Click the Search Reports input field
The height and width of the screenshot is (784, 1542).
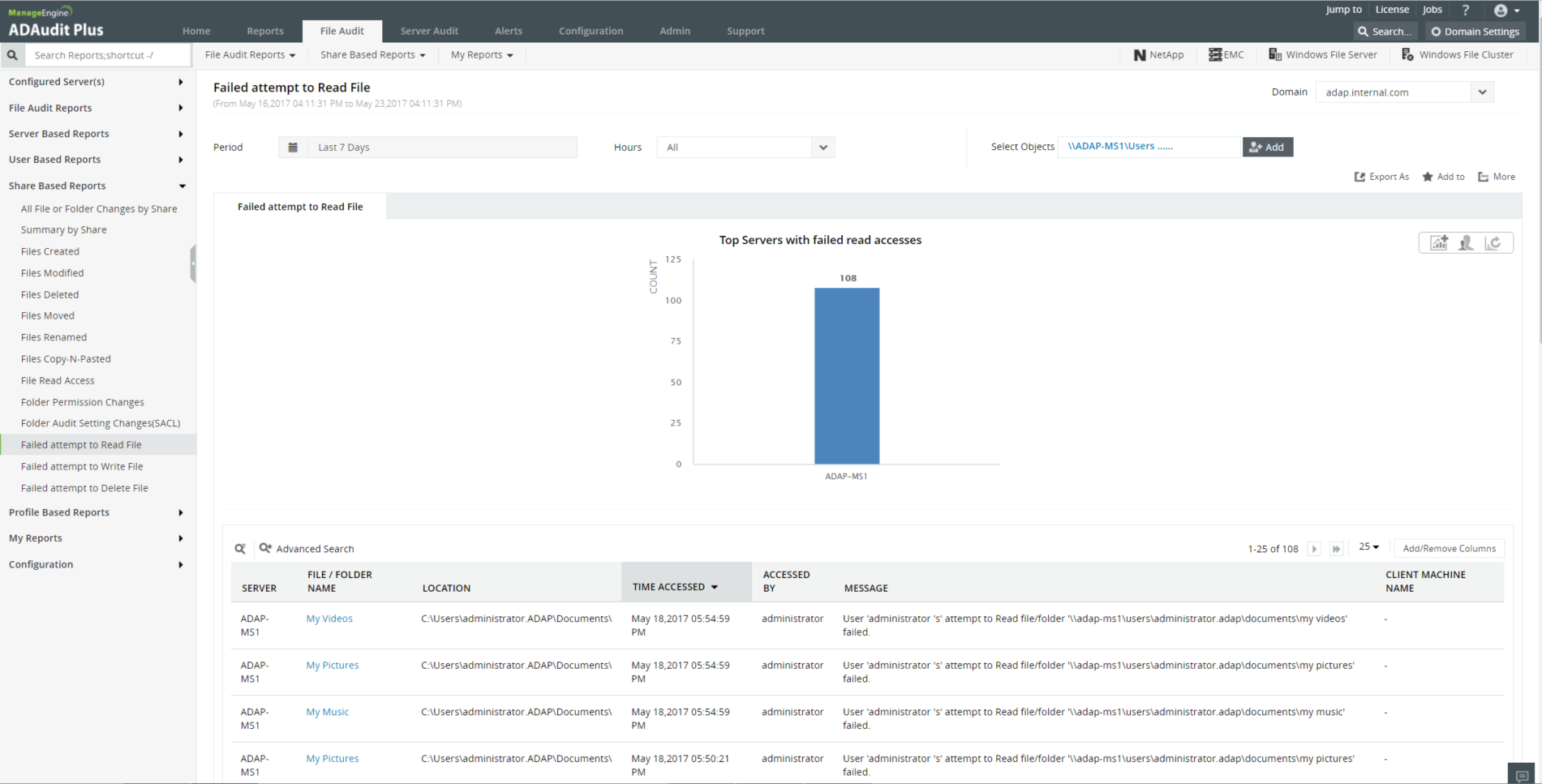108,55
